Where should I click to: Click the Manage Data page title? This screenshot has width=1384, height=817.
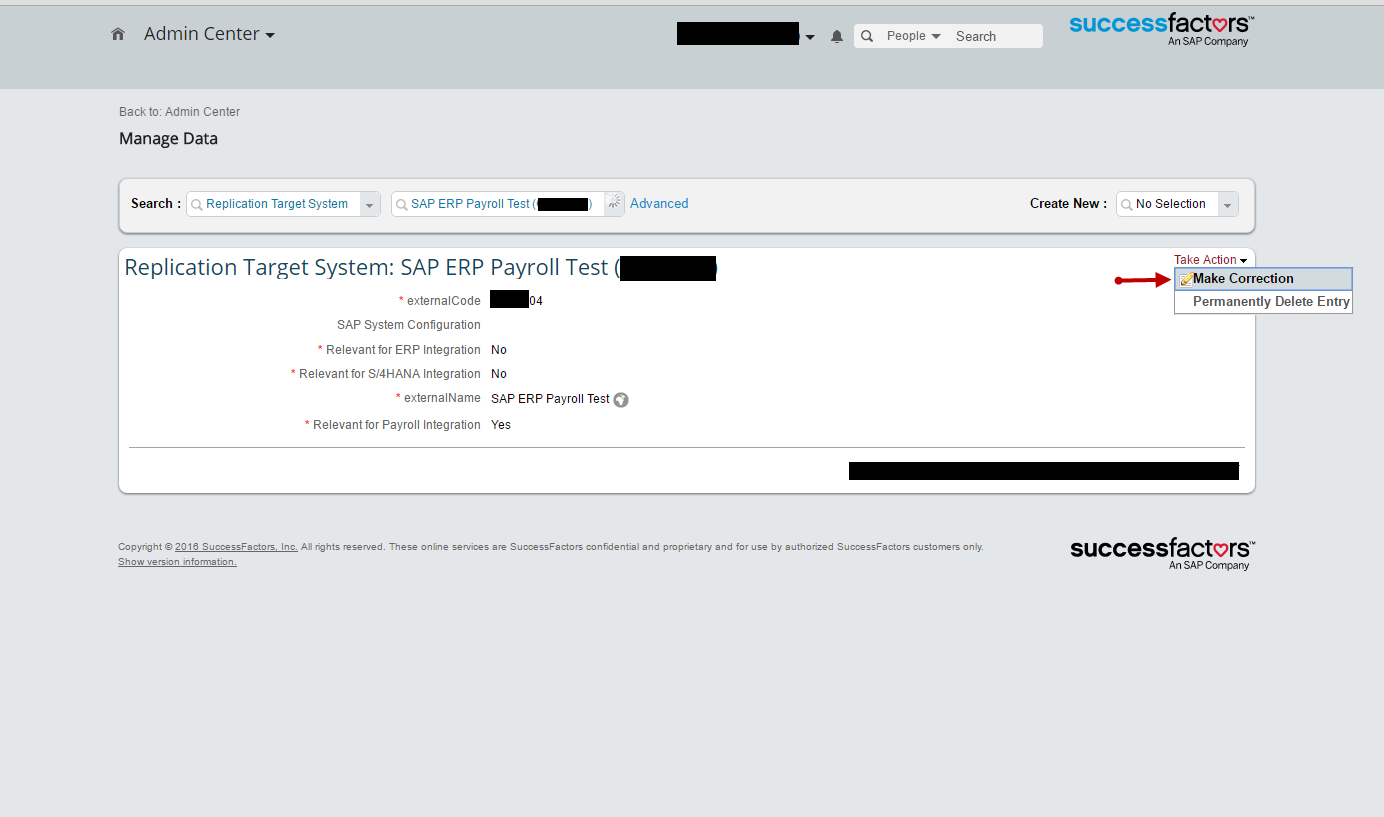point(168,139)
